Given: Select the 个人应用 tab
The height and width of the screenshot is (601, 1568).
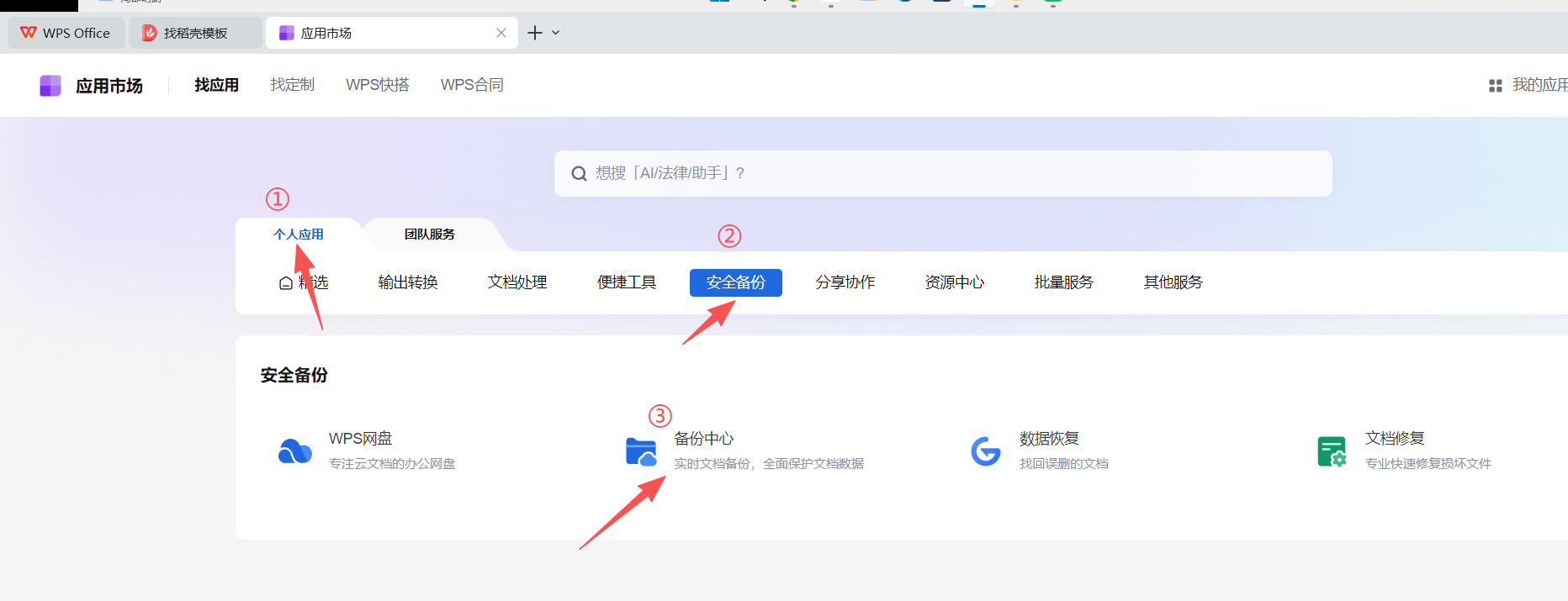Looking at the screenshot, I should pyautogui.click(x=299, y=235).
